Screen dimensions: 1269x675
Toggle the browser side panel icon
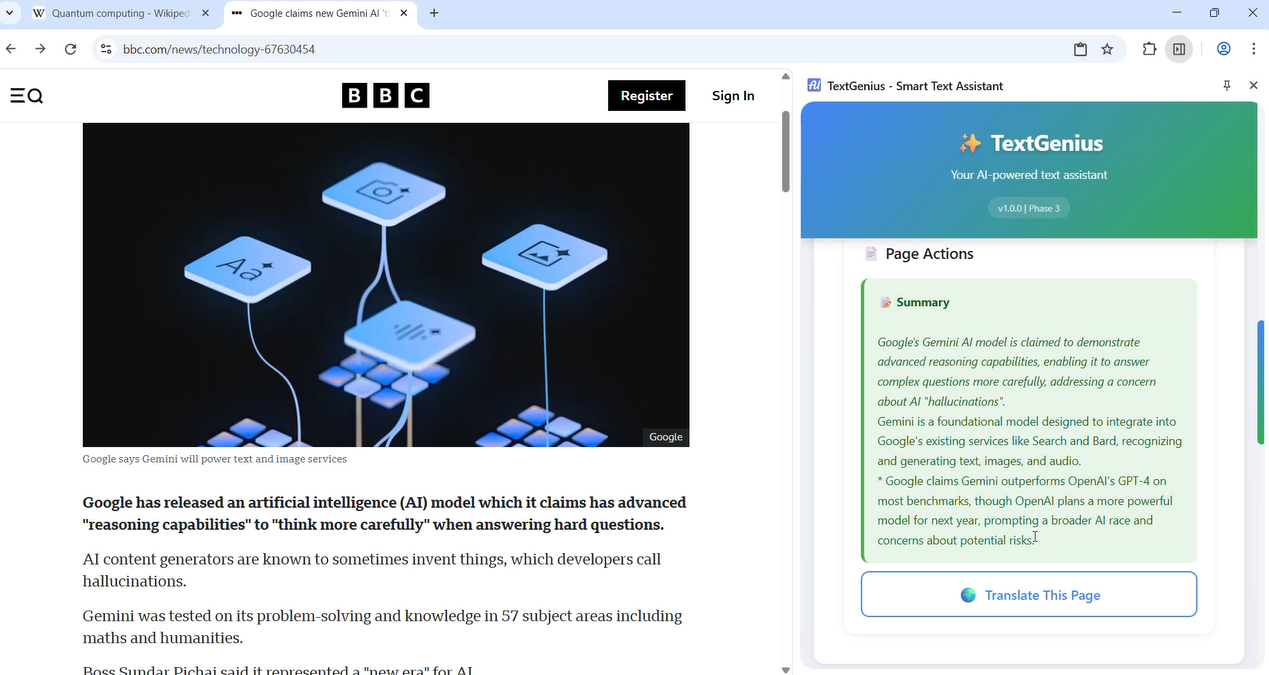(x=1180, y=49)
